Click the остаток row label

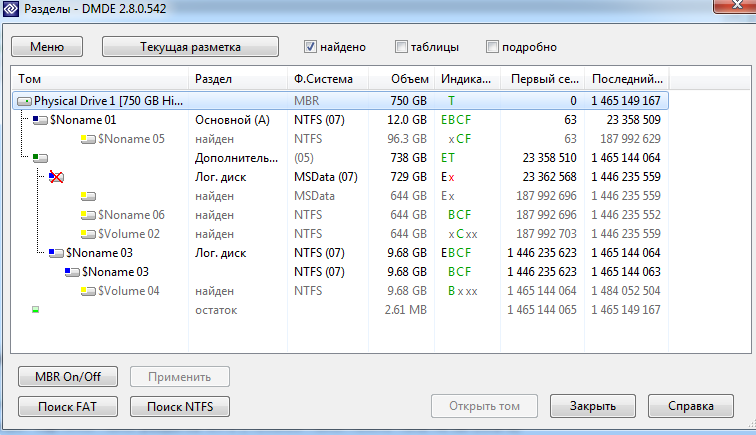point(216,310)
